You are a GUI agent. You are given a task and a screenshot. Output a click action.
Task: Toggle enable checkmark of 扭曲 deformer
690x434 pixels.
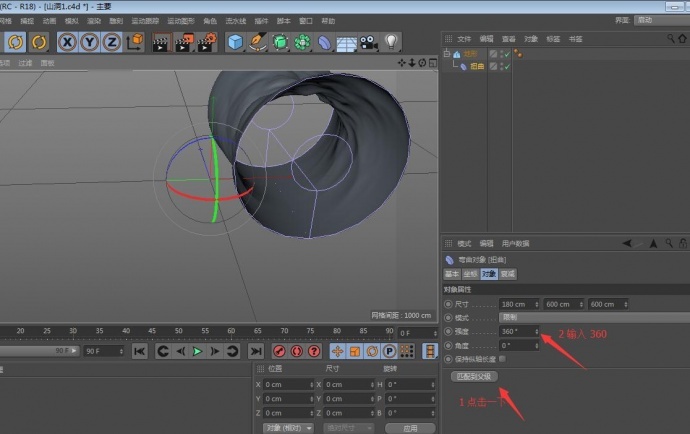point(507,66)
